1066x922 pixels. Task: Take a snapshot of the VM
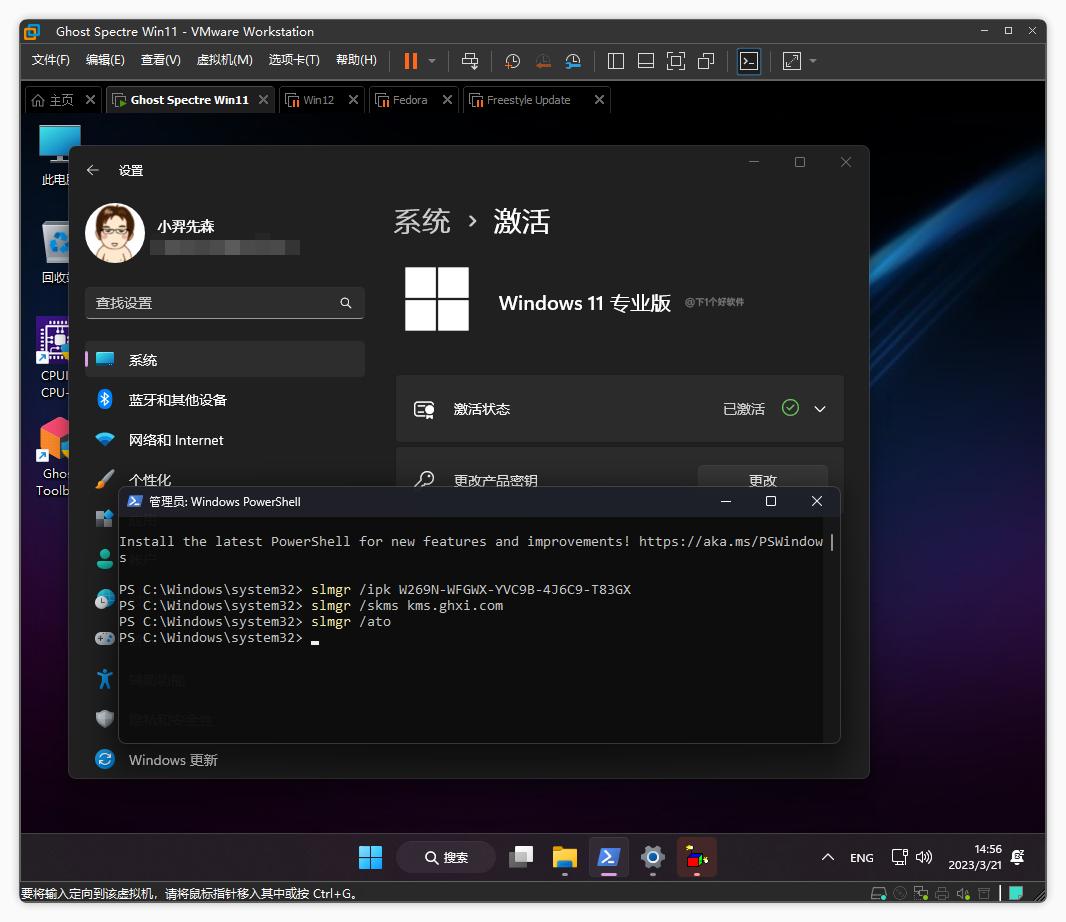pyautogui.click(x=512, y=61)
